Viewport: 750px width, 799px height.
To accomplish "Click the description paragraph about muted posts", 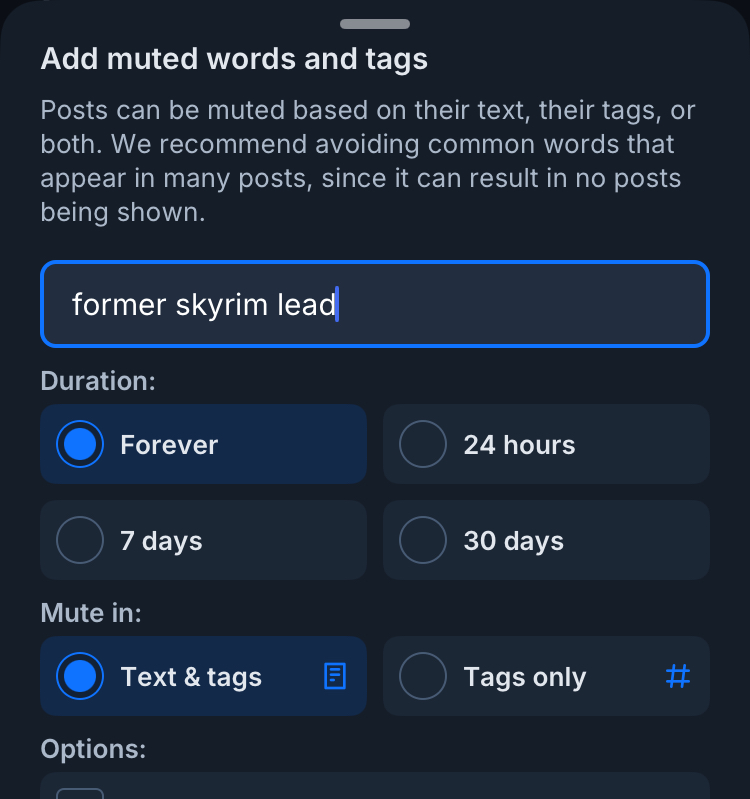I will pyautogui.click(x=368, y=162).
